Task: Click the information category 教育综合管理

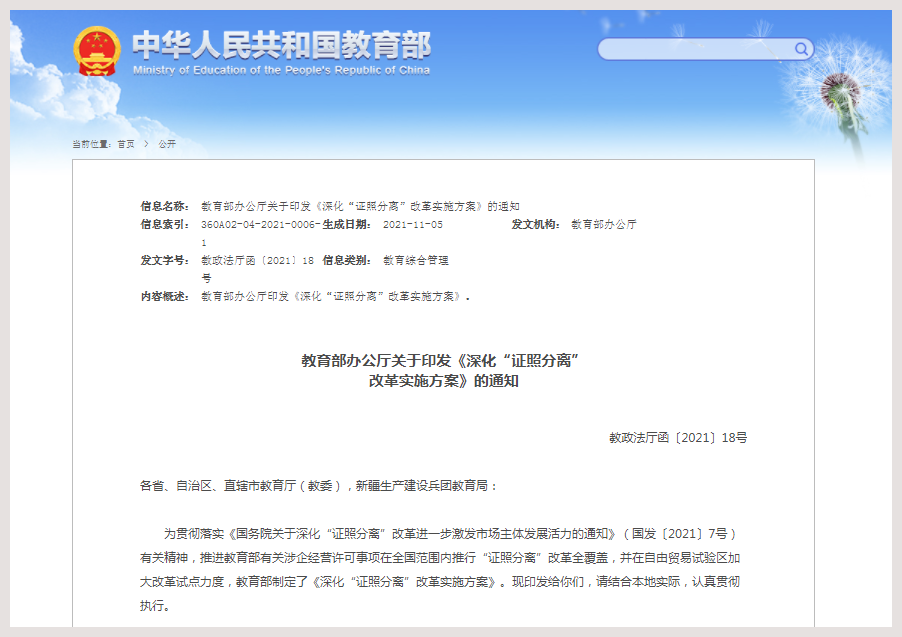Action: click(x=416, y=260)
